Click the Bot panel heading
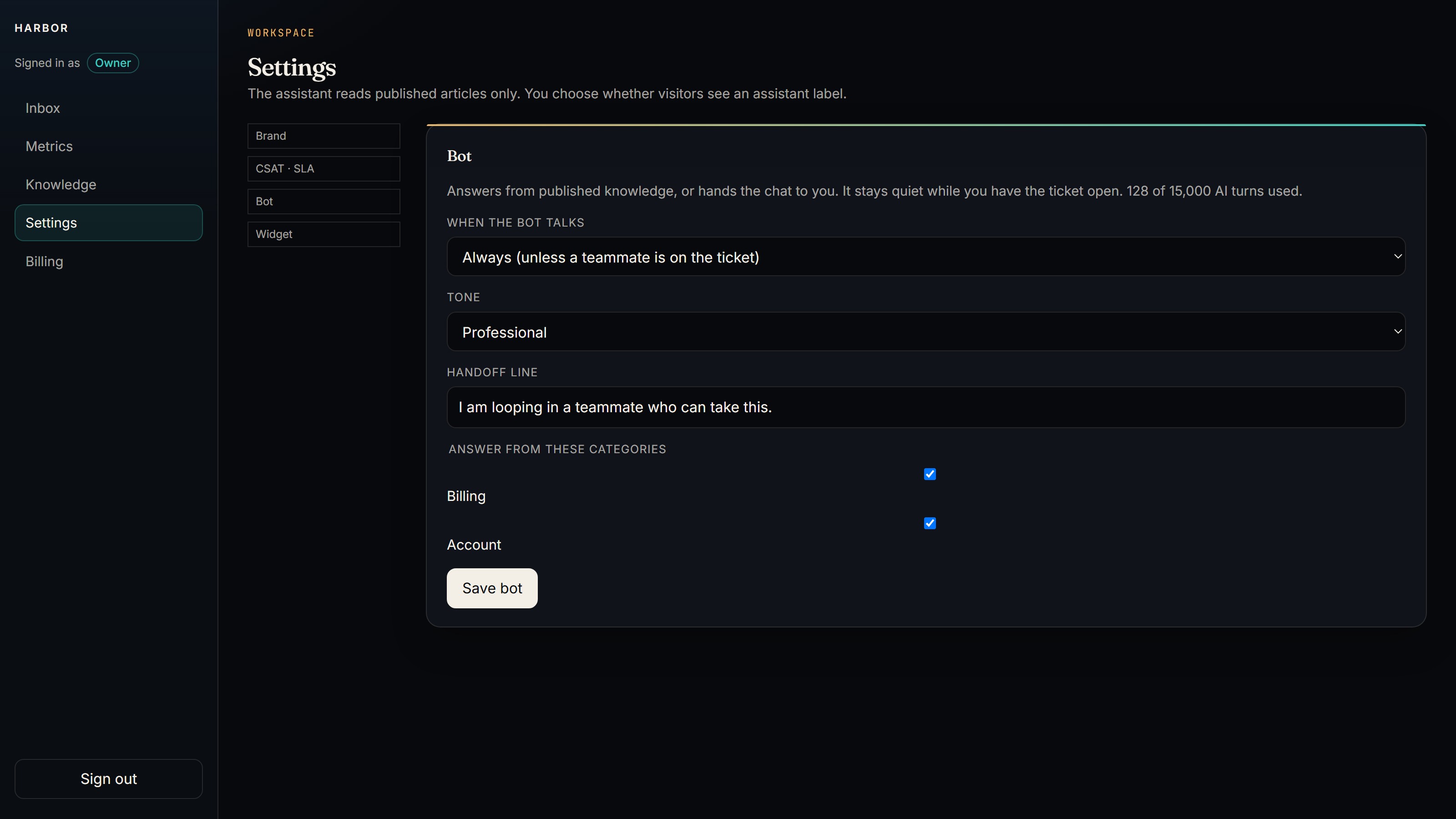This screenshot has width=1456, height=819. pos(459,156)
